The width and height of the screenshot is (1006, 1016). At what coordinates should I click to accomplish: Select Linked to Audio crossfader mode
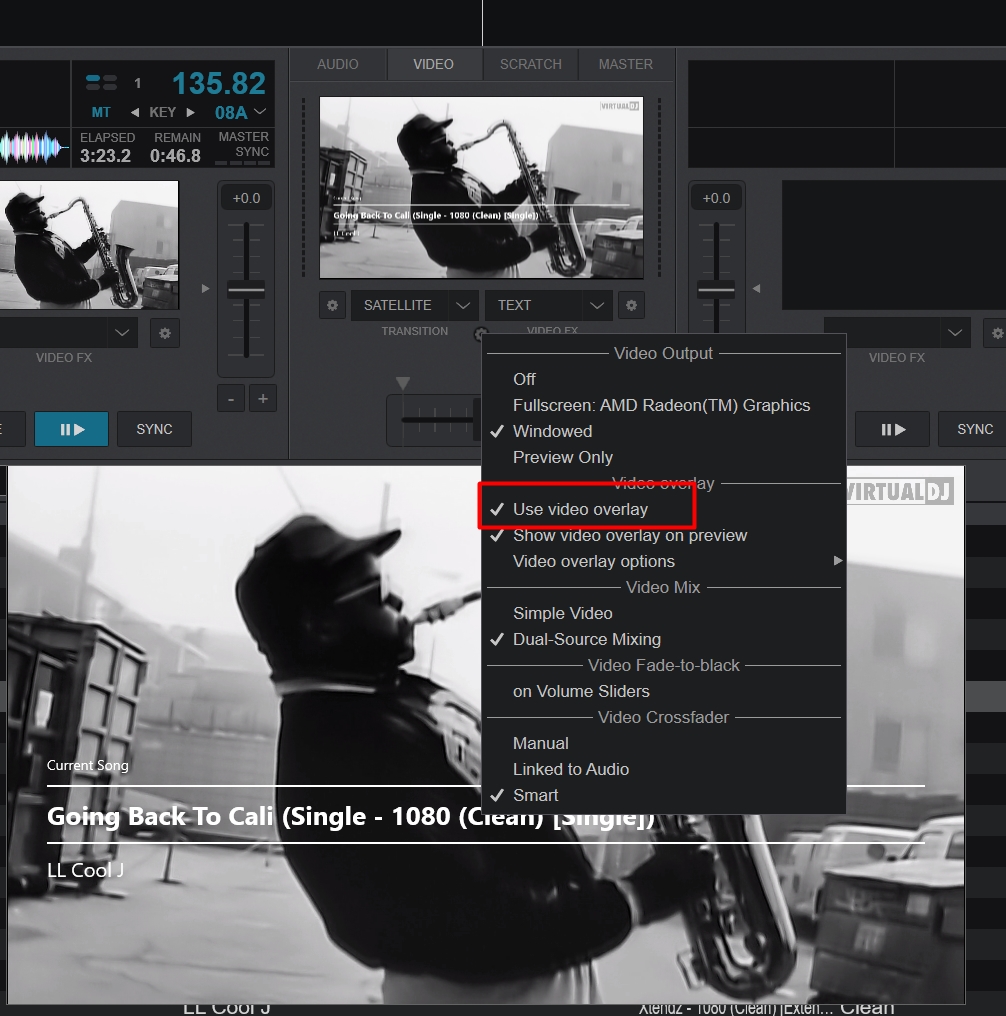(570, 769)
